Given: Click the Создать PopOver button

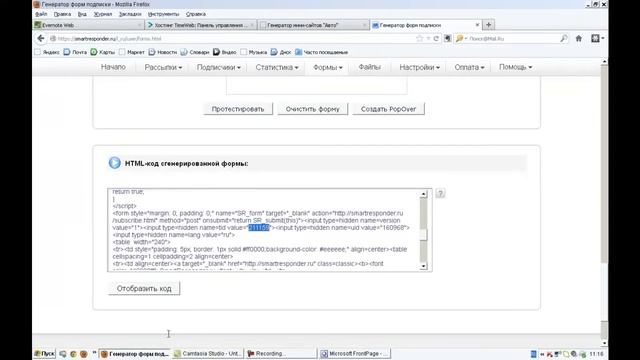Looking at the screenshot, I should 388,109.
